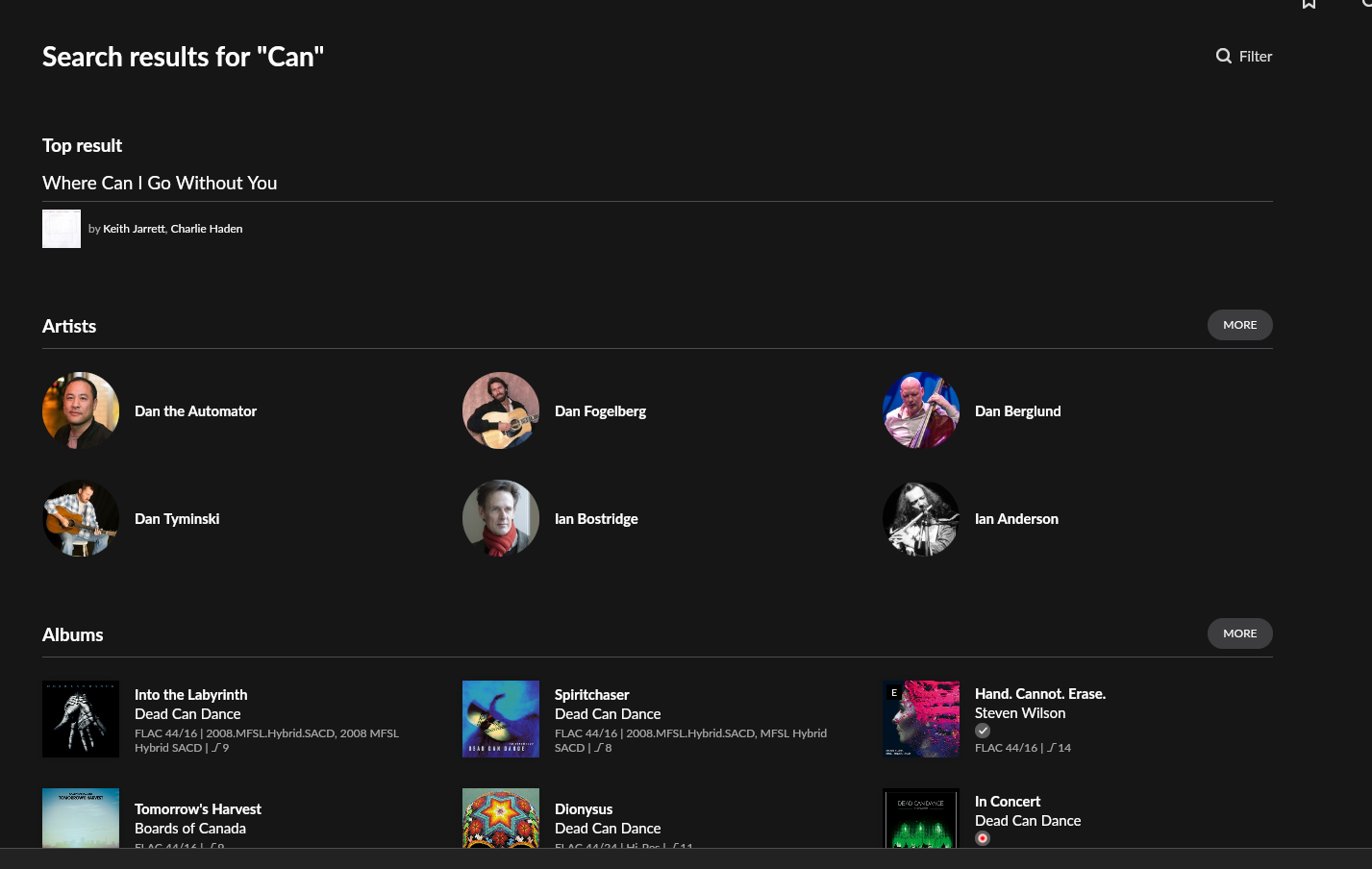
Task: Open the Filter search icon
Action: click(x=1224, y=56)
